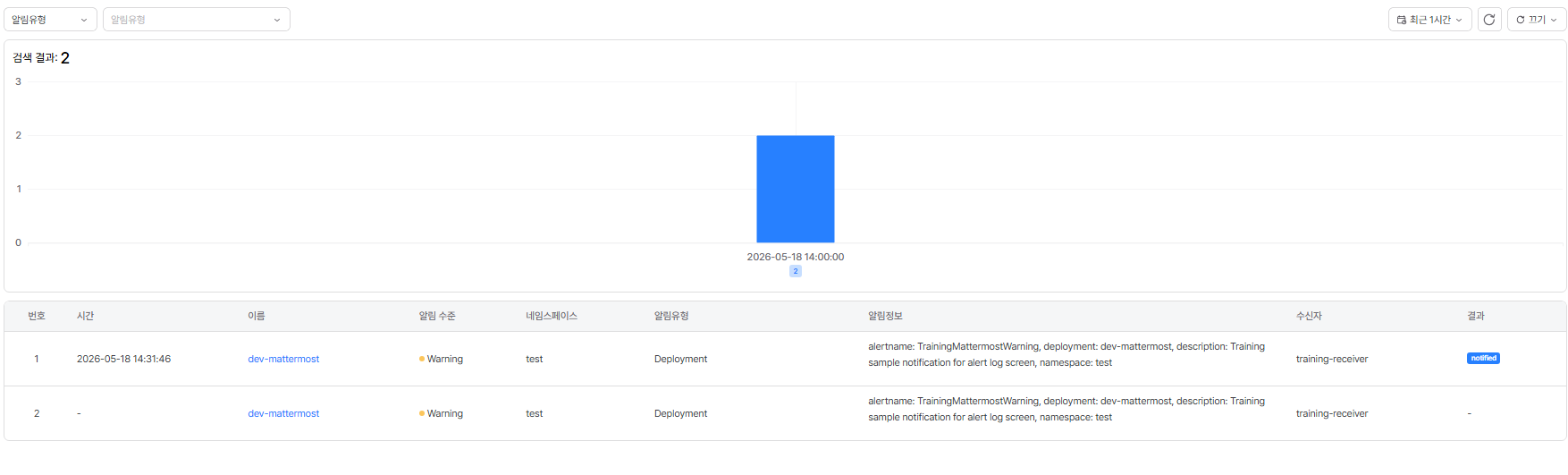Open the 알림유형 filter dropdown
This screenshot has height=475, width=1568.
tap(50, 20)
